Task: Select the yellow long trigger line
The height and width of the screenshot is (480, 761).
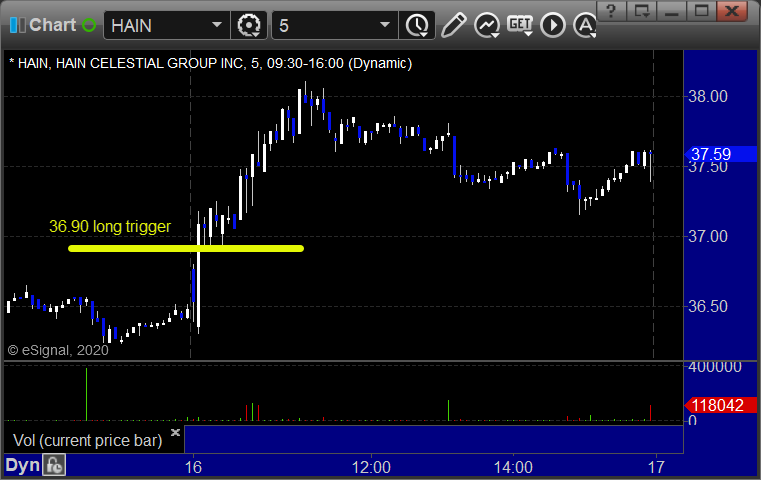Action: 186,248
